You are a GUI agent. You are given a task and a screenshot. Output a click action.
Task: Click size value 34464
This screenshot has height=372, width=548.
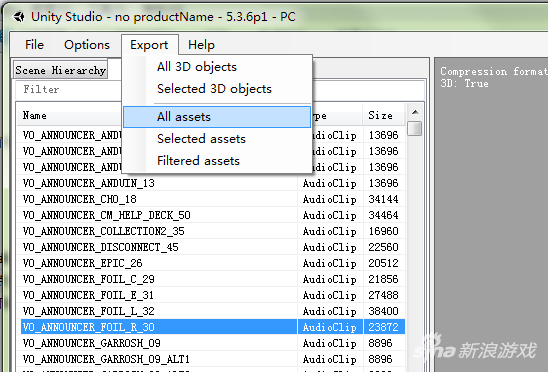[383, 215]
